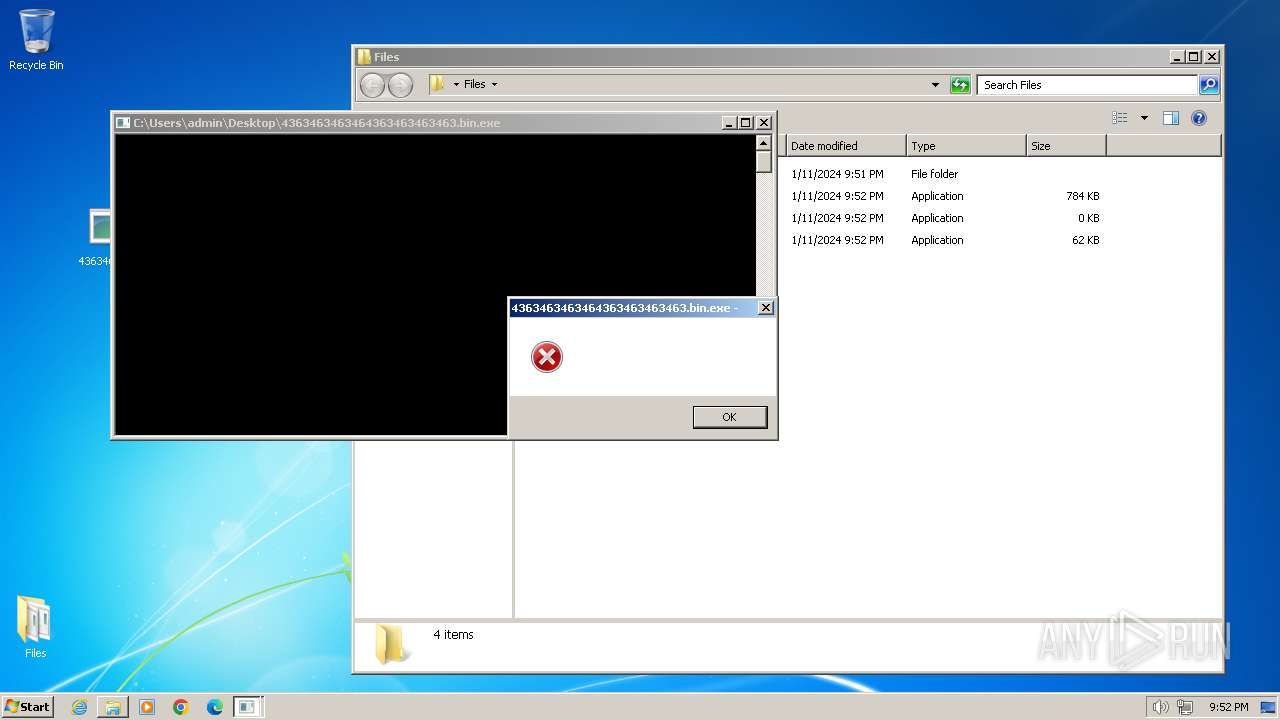
Task: Click volume speaker tray icon
Action: 1160,707
